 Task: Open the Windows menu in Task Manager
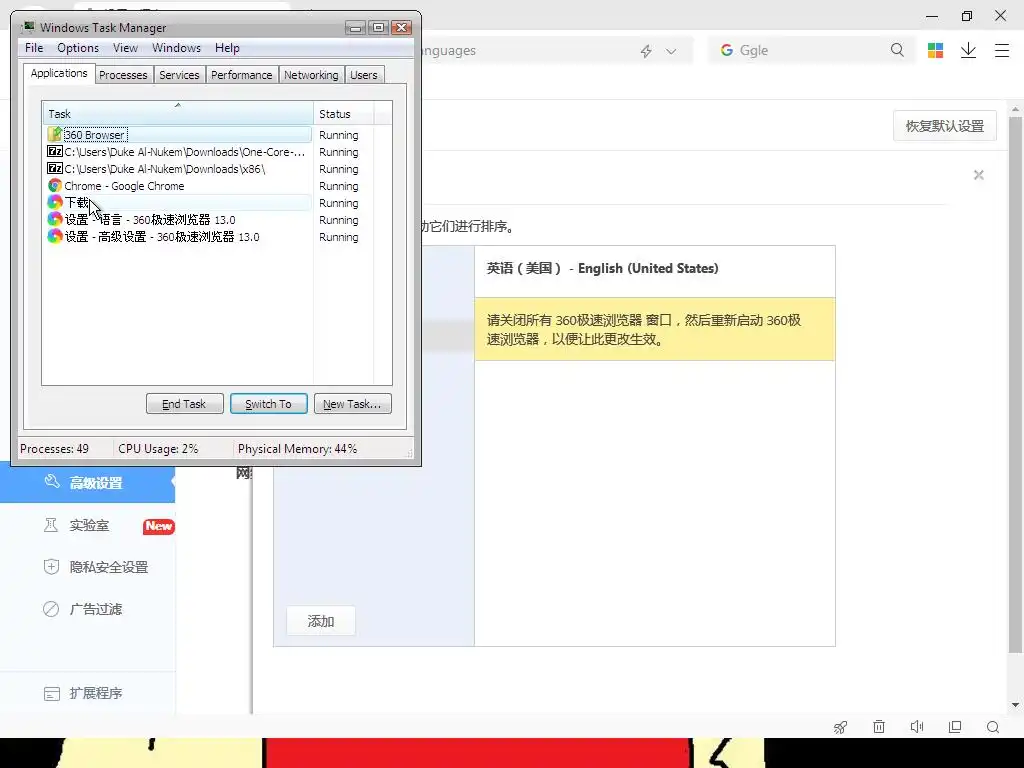pyautogui.click(x=176, y=48)
